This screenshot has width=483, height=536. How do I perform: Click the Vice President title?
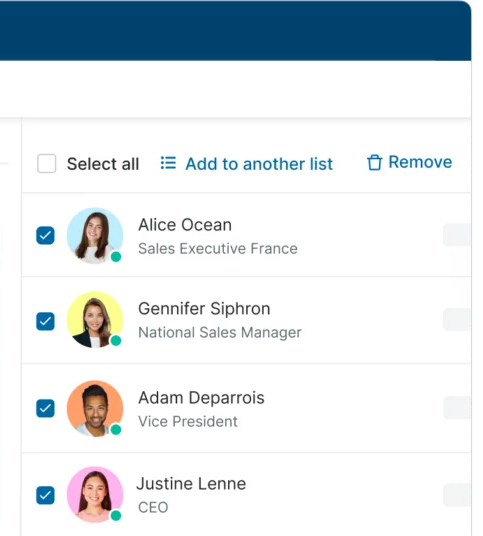[188, 421]
